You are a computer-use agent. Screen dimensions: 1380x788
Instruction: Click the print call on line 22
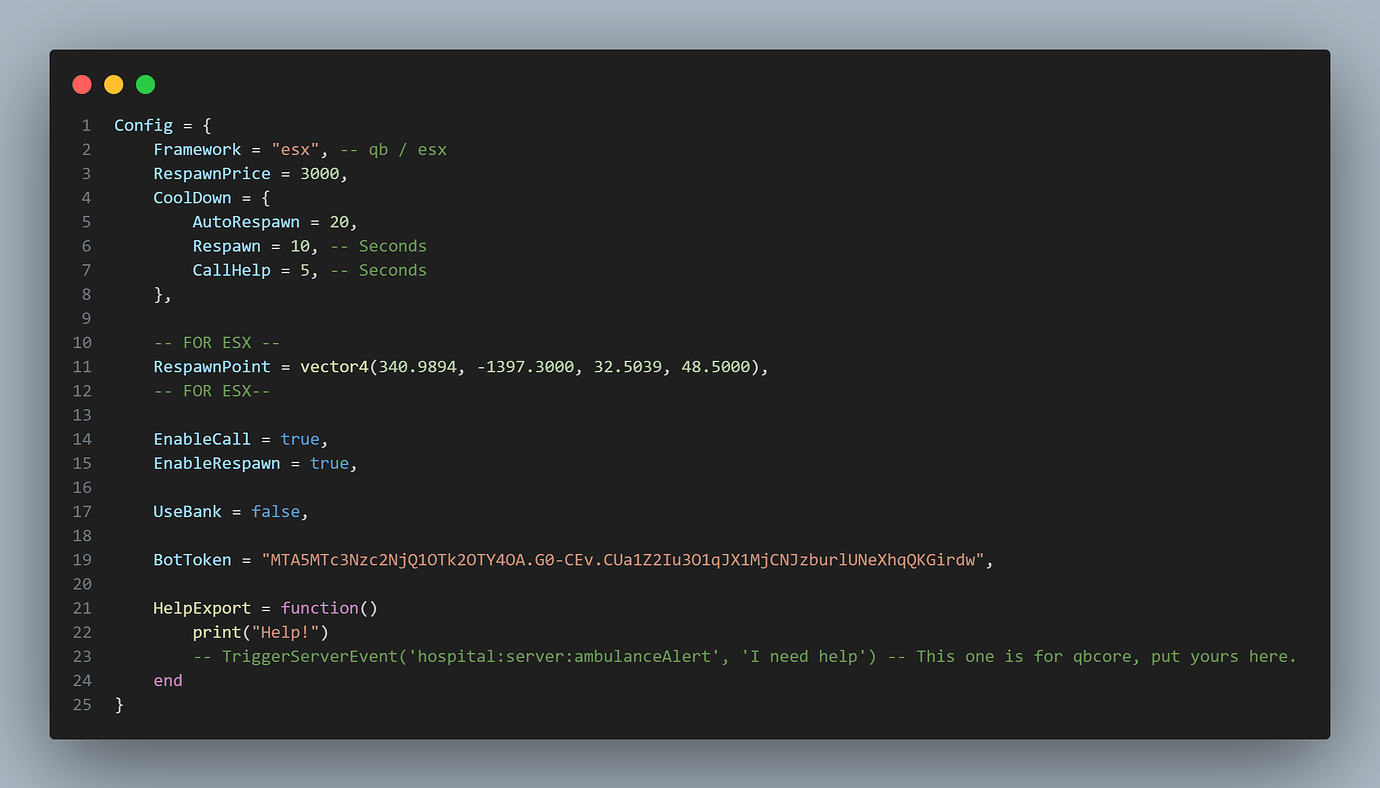pyautogui.click(x=212, y=632)
